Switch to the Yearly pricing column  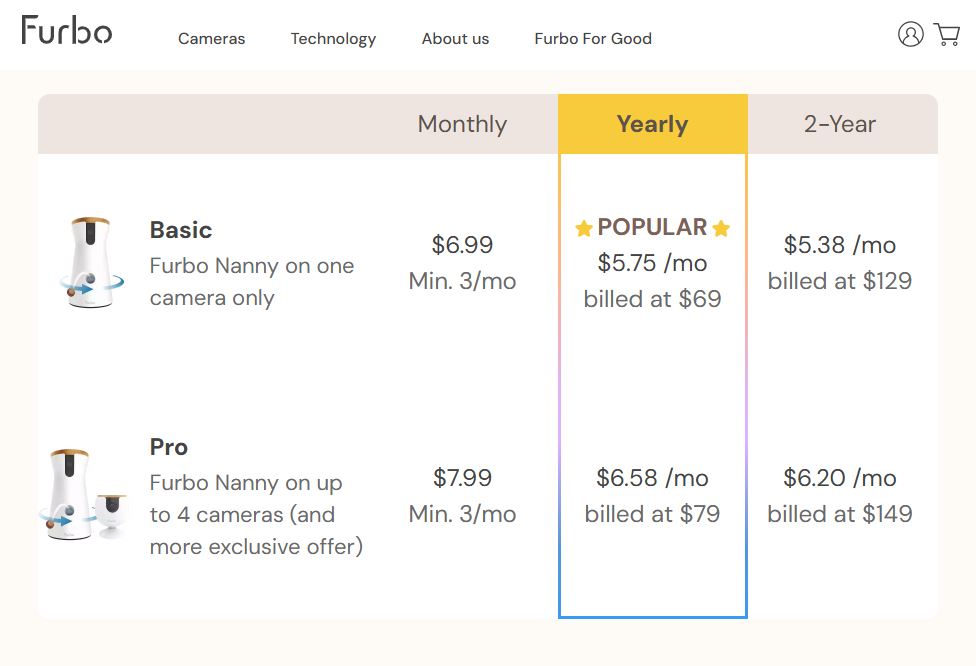[651, 124]
